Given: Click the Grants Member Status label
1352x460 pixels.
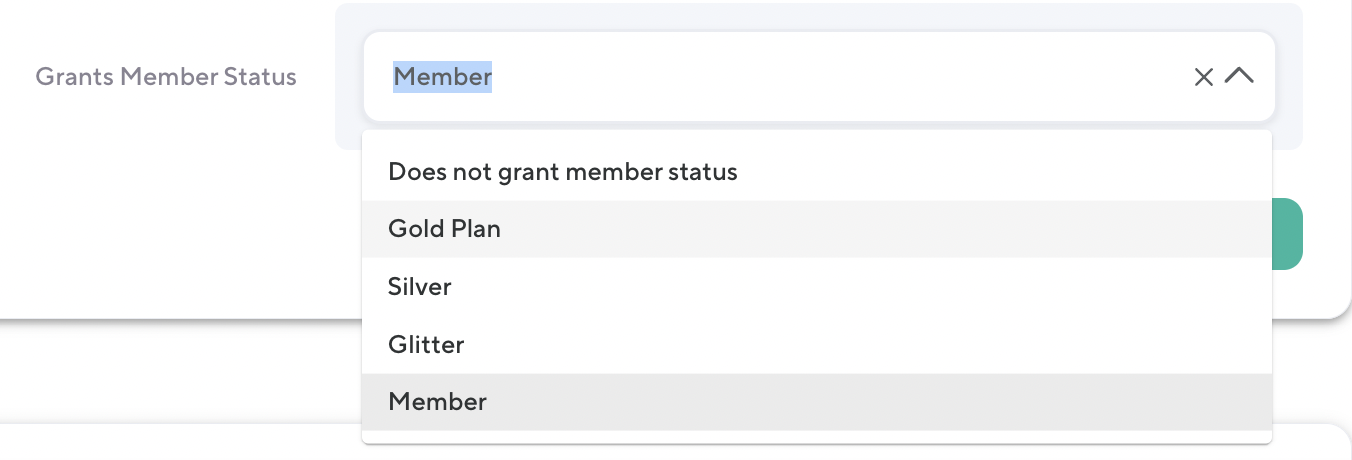Looking at the screenshot, I should click(x=166, y=77).
